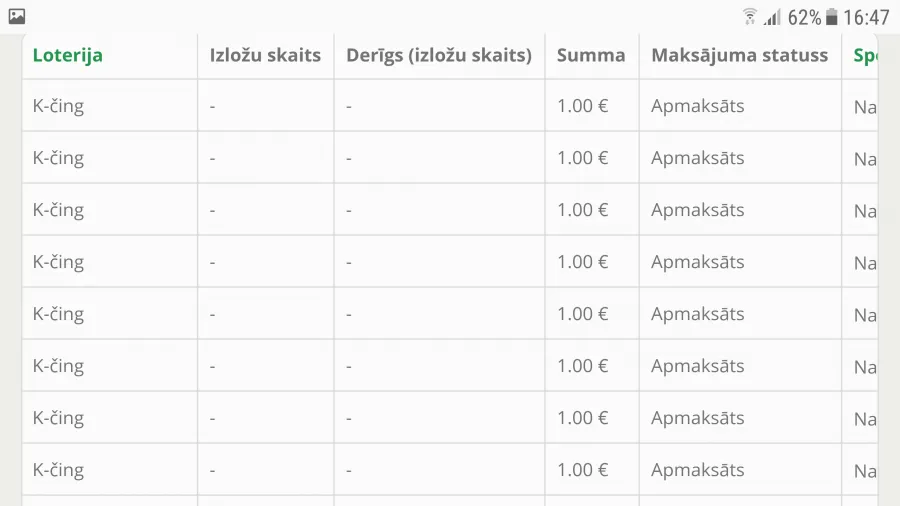Tap the mobile signal strength icon
The width and height of the screenshot is (900, 506).
pos(773,17)
